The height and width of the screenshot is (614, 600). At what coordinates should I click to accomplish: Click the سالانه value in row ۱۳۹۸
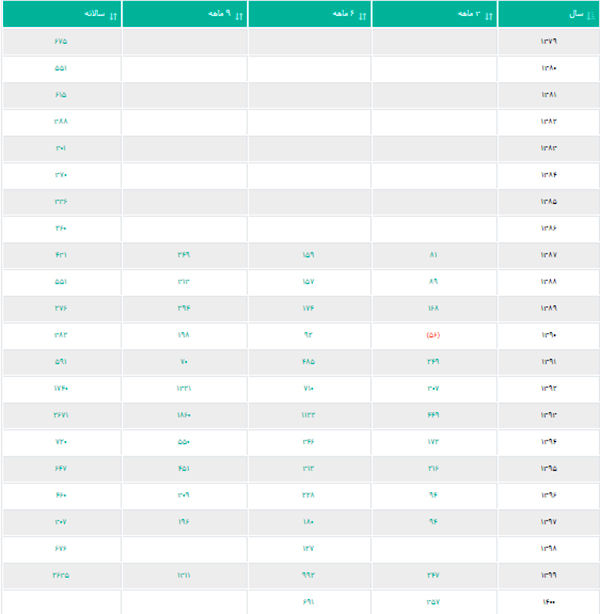[61, 548]
